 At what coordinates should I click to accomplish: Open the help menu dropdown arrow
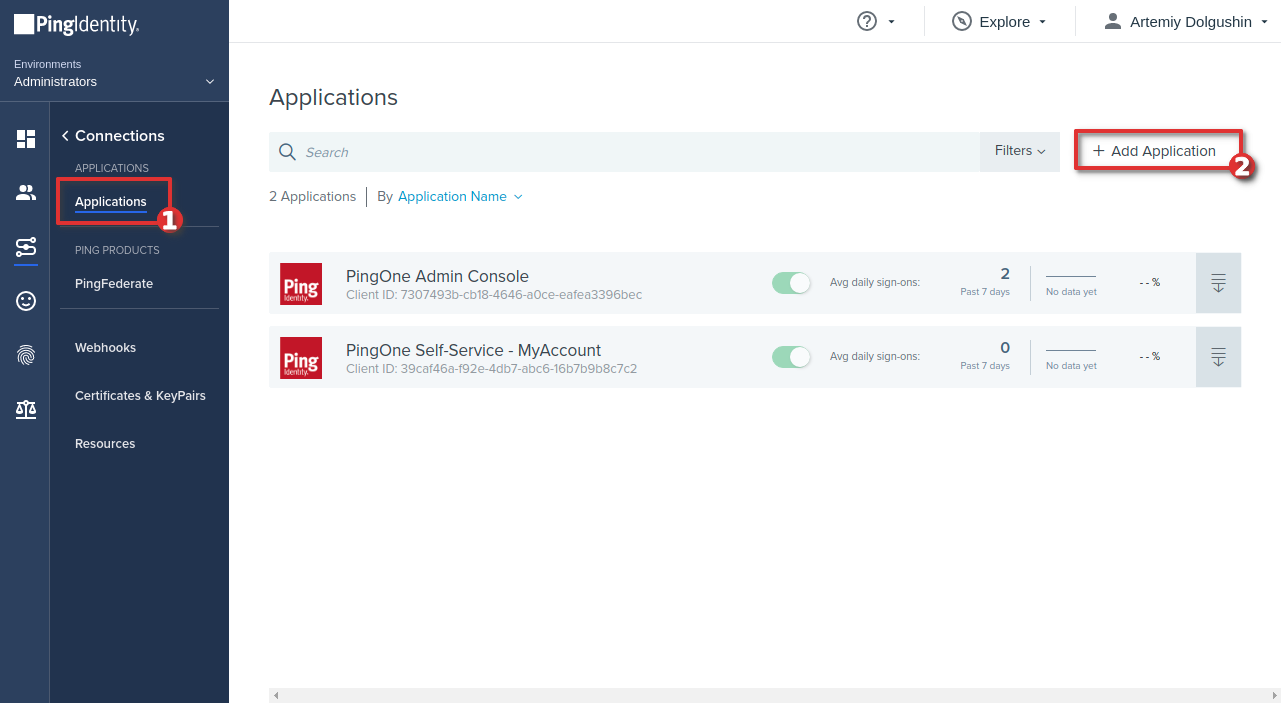click(x=891, y=22)
